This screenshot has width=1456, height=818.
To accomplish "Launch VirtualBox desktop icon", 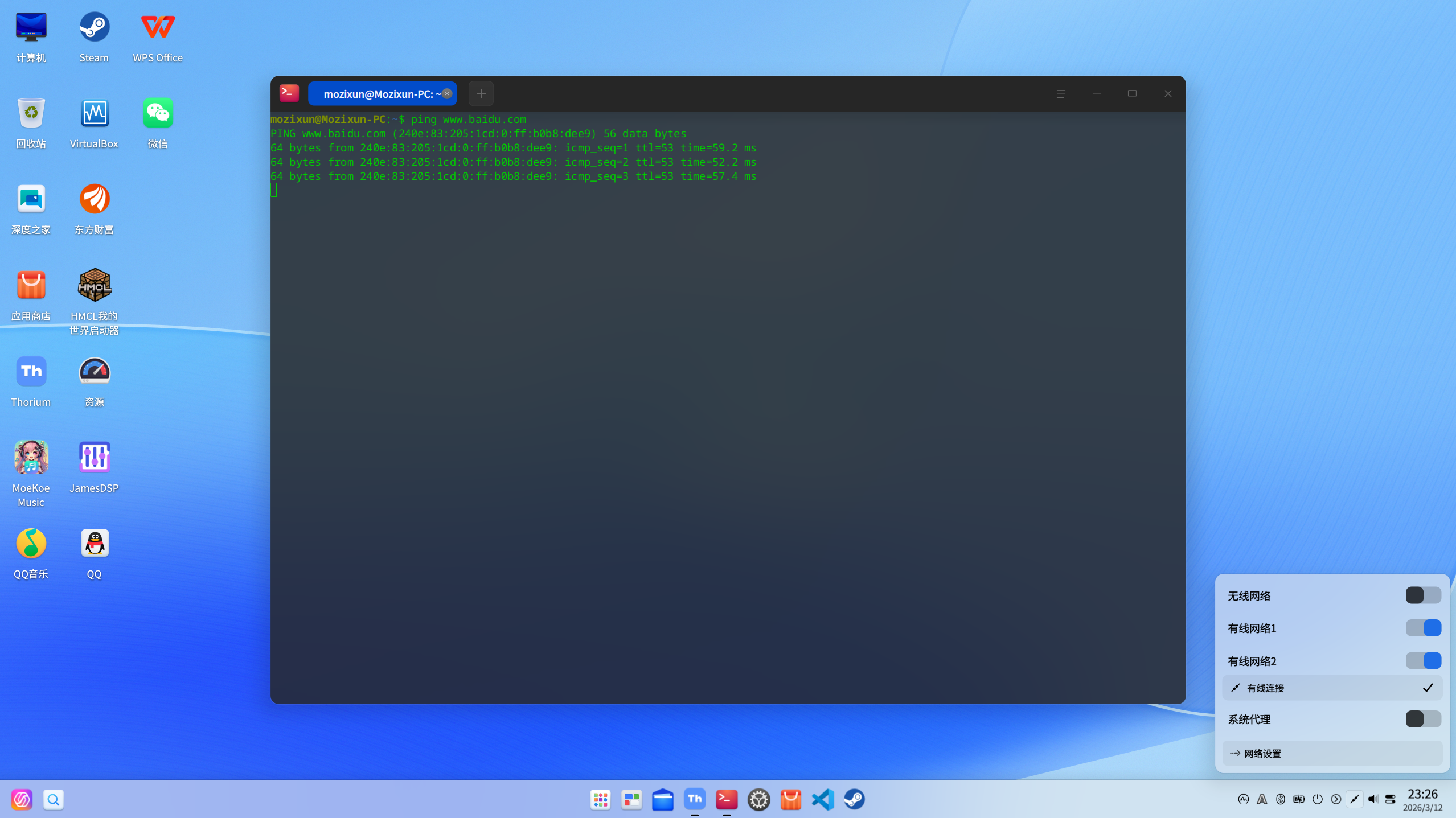I will (94, 113).
